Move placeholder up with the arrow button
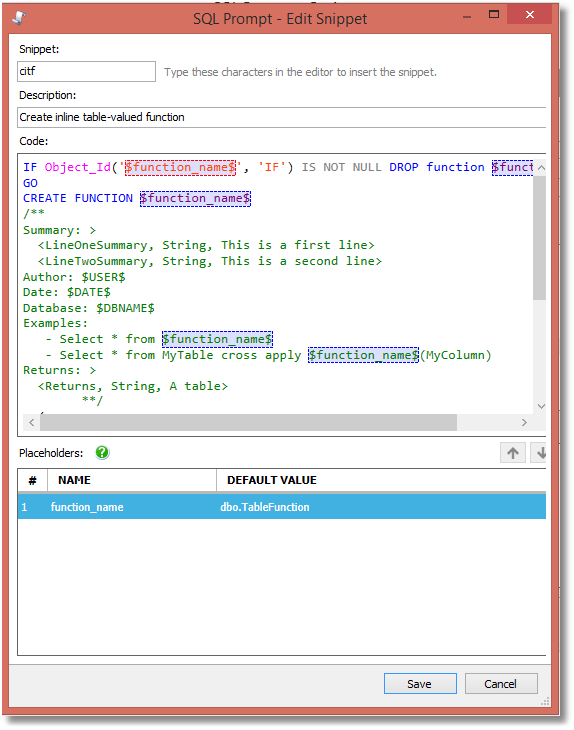This screenshot has width=574, height=730. click(x=513, y=453)
